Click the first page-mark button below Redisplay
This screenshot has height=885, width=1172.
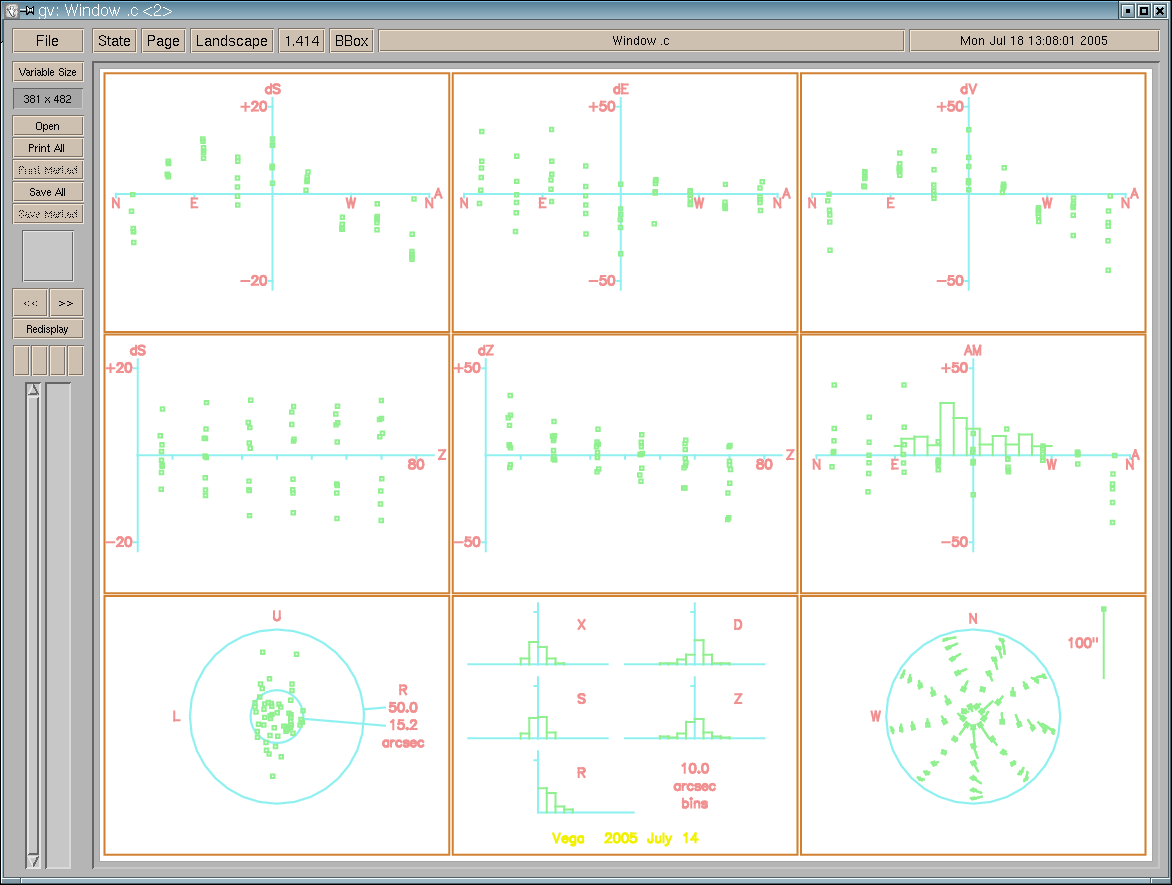coord(22,360)
